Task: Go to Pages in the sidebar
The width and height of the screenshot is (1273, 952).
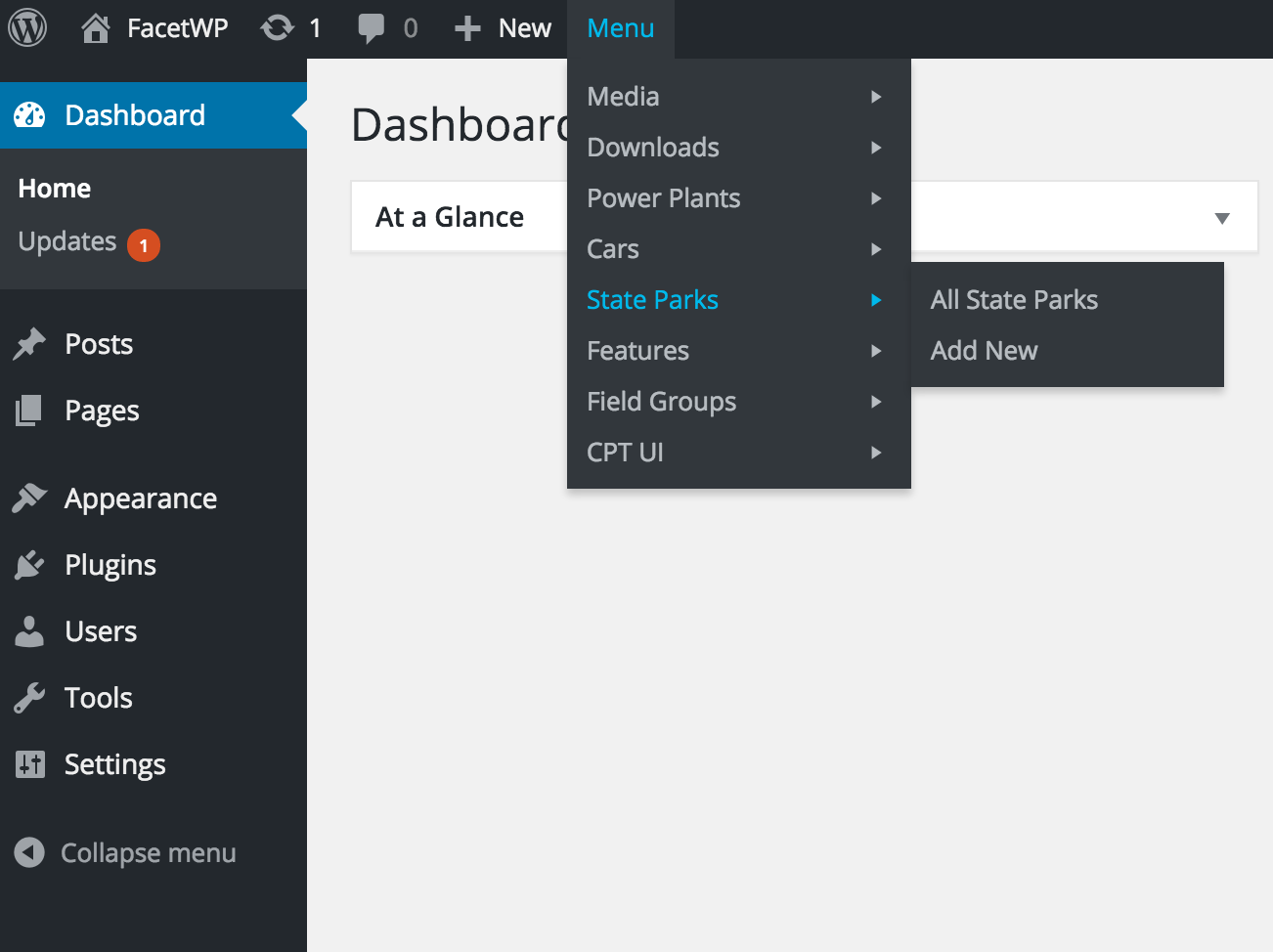Action: point(102,411)
